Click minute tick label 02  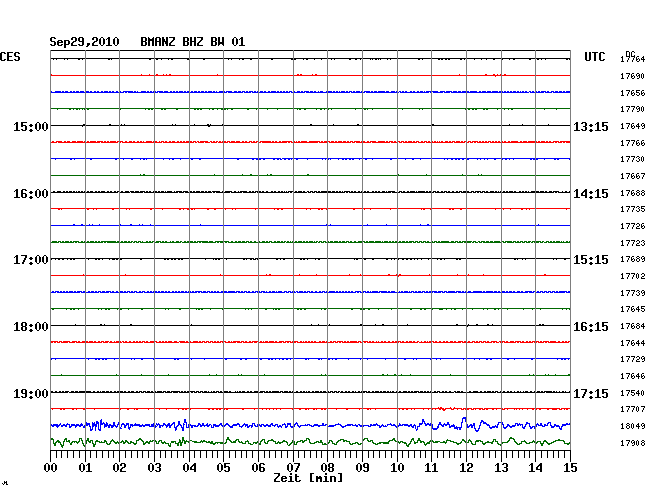[119, 467]
